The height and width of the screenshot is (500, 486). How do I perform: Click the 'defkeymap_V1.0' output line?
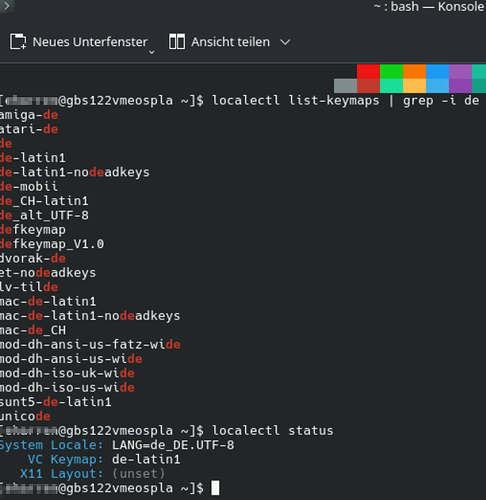coord(52,244)
